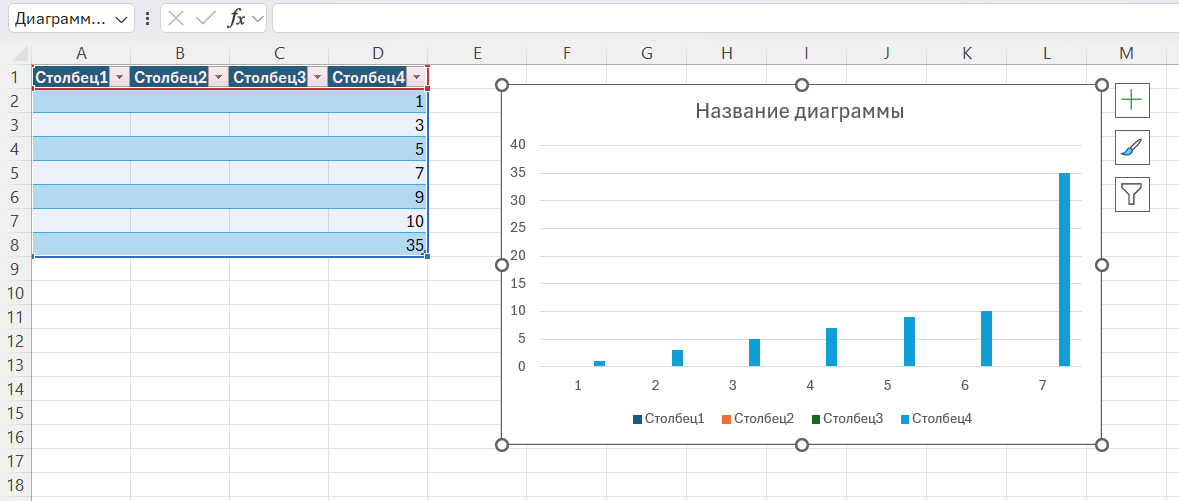Image resolution: width=1179 pixels, height=501 pixels.
Task: Click the Enter checkmark icon in formula bar
Action: tap(205, 19)
